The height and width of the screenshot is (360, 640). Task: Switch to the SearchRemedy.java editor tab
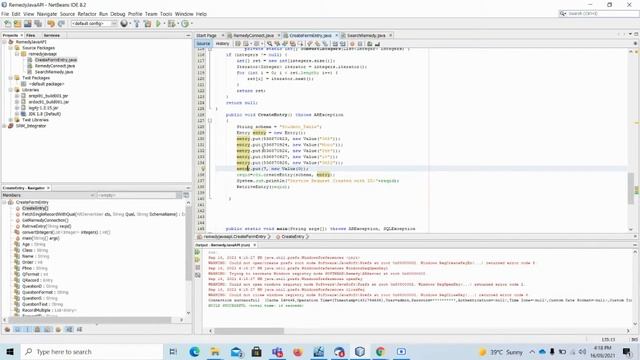coord(366,36)
